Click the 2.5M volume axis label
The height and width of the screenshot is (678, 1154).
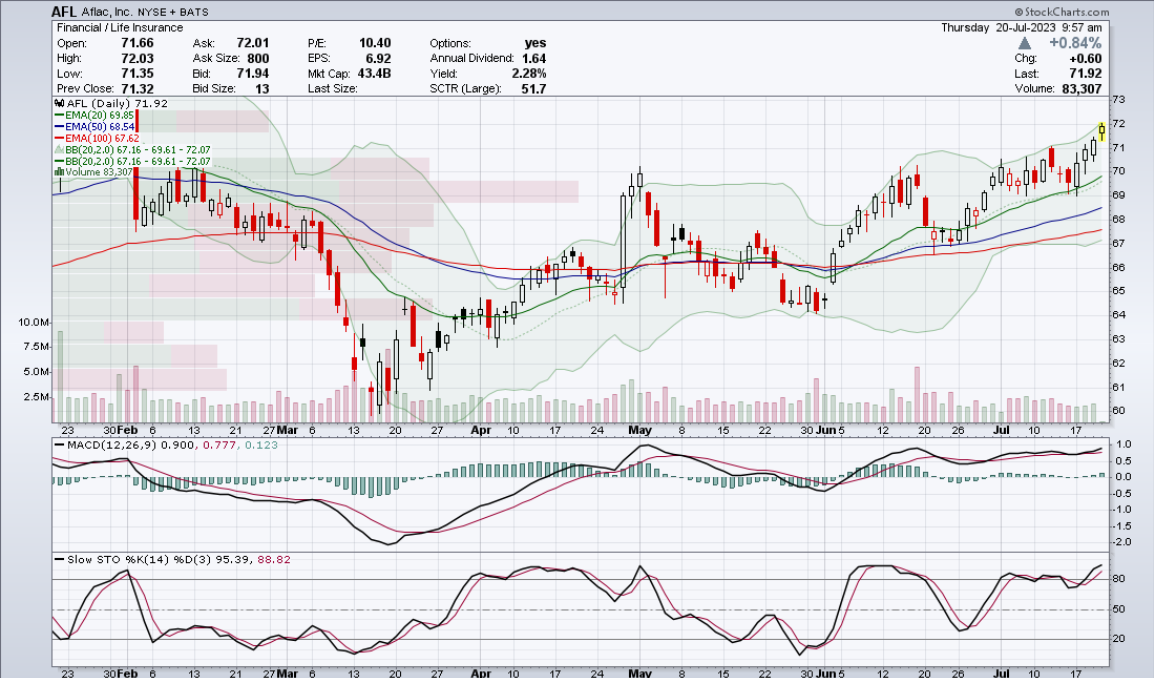click(x=37, y=397)
